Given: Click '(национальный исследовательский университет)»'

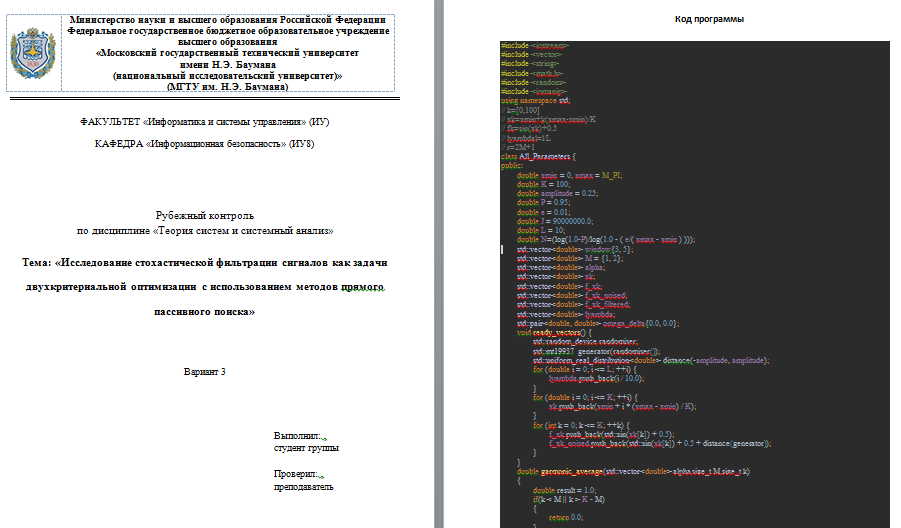Looking at the screenshot, I should pos(228,75).
